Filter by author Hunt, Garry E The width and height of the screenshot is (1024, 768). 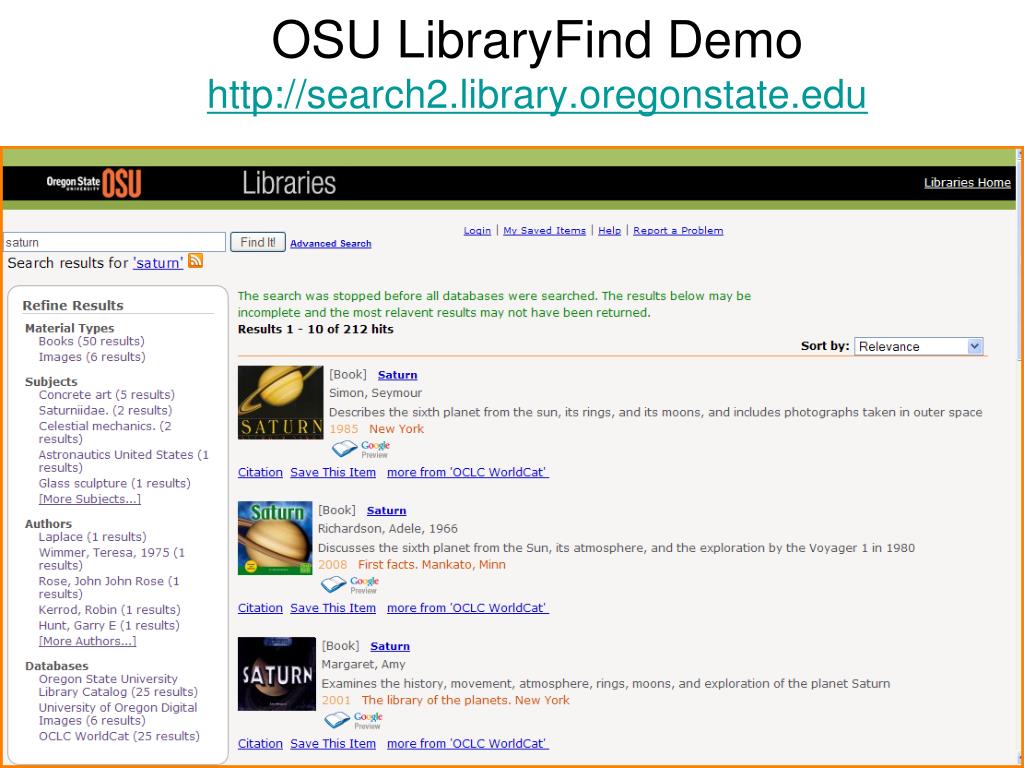[108, 626]
